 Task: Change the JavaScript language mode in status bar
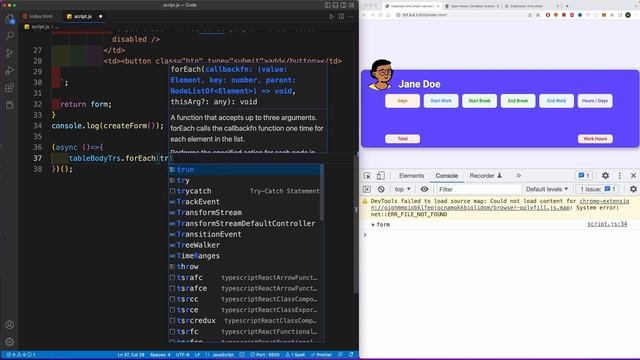pyautogui.click(x=223, y=355)
